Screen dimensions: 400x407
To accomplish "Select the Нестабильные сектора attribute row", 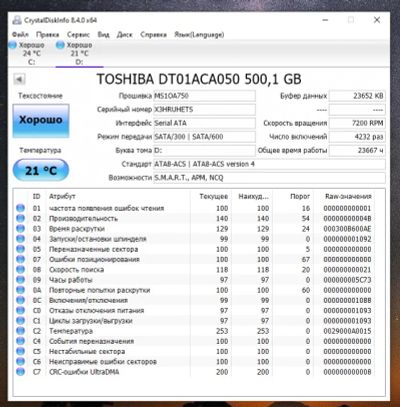I will pos(194,351).
